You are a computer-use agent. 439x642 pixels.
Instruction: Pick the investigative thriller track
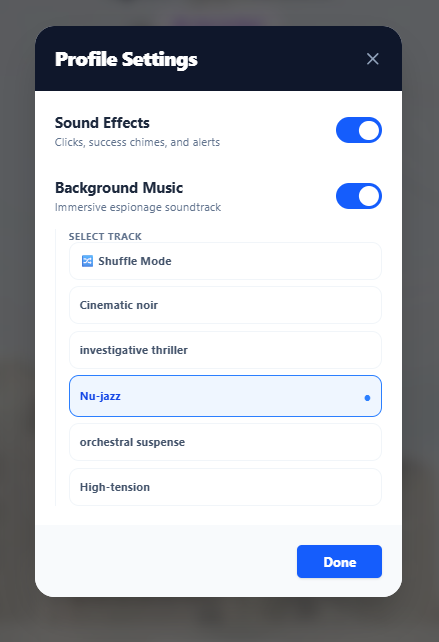click(225, 350)
